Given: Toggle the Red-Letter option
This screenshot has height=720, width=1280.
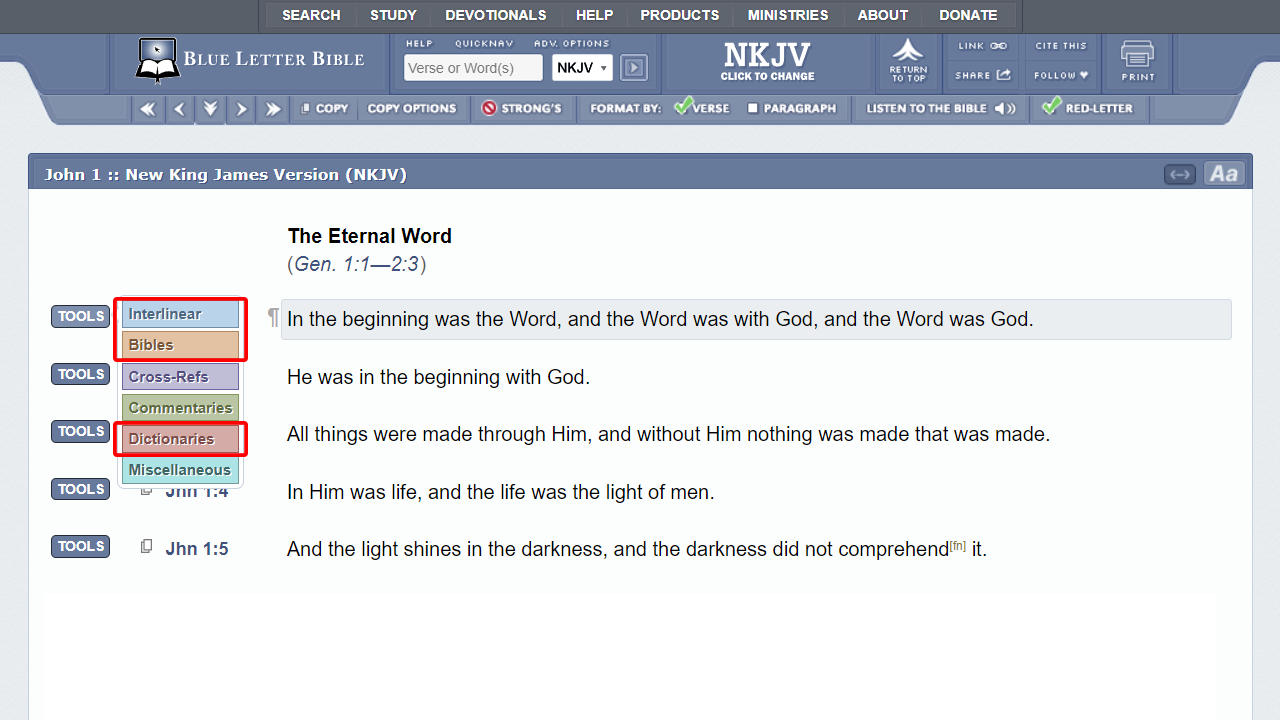Looking at the screenshot, I should (x=1087, y=108).
